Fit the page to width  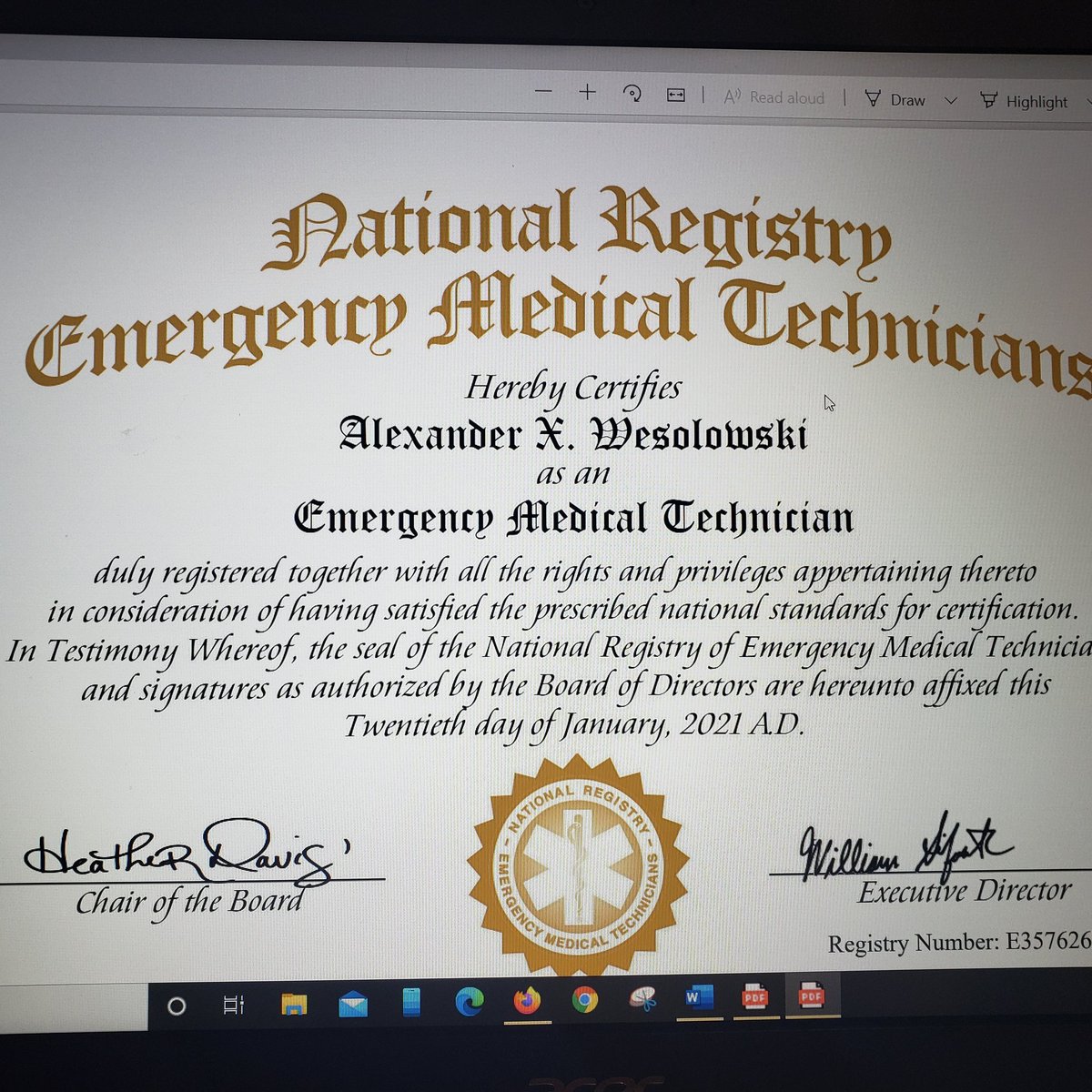675,95
